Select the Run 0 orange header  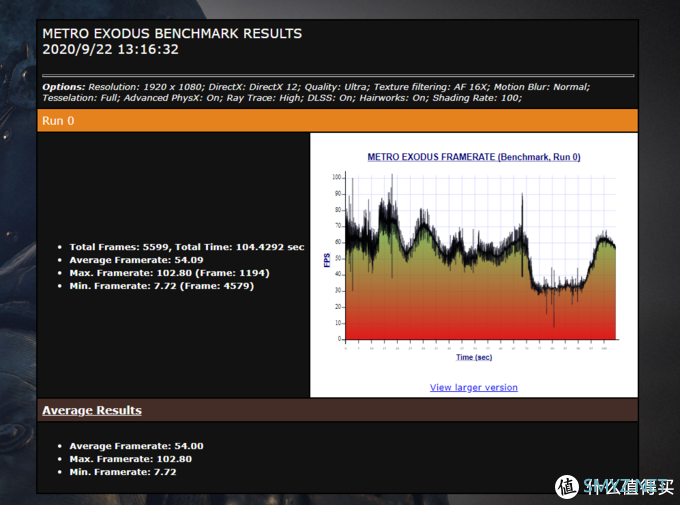click(x=337, y=121)
